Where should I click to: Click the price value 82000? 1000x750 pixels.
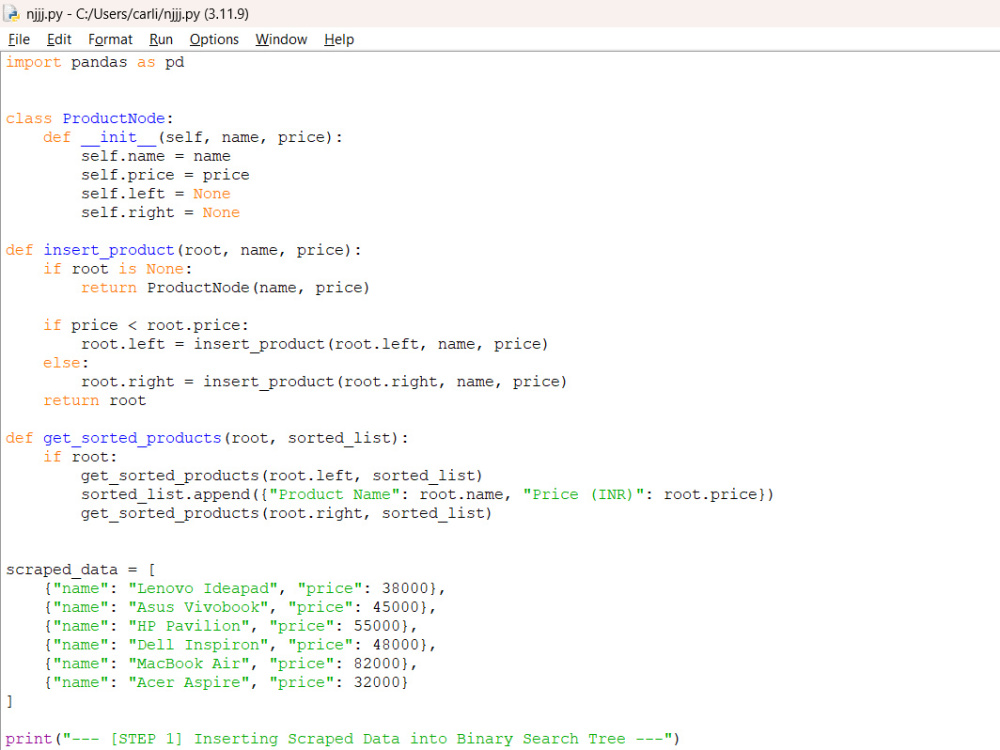pyautogui.click(x=377, y=664)
